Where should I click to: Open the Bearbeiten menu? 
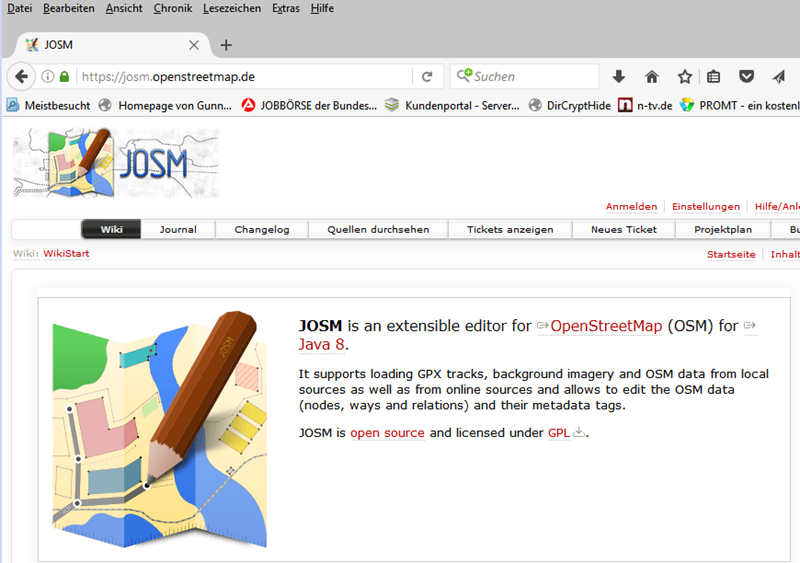[x=68, y=8]
